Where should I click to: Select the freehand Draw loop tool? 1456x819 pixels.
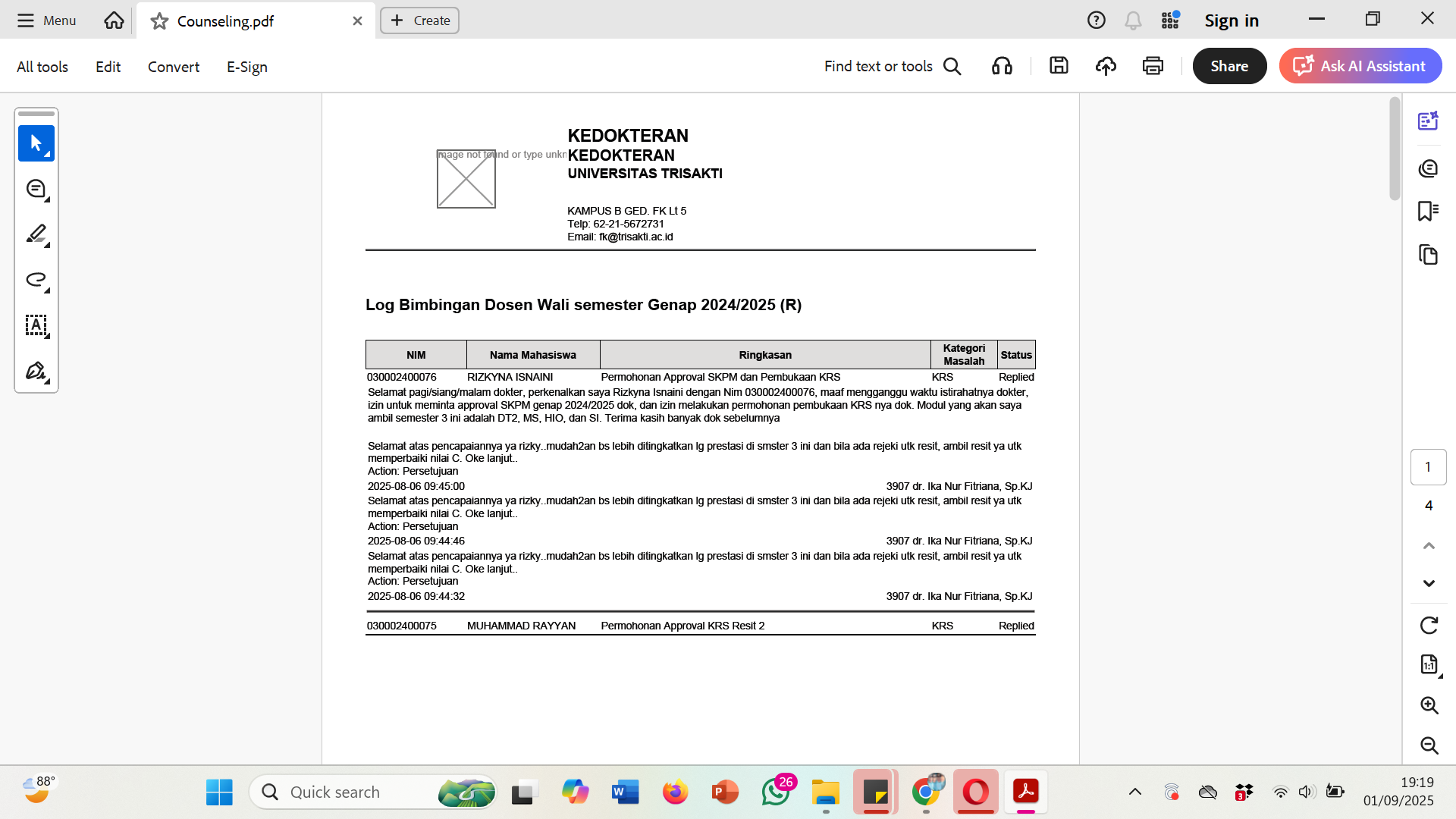coord(36,280)
